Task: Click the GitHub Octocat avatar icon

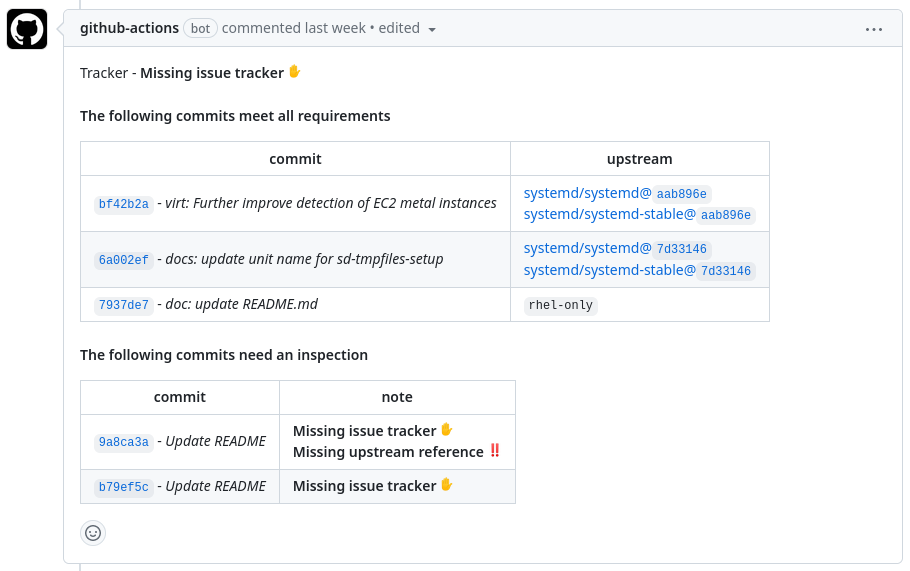Action: pos(27,30)
